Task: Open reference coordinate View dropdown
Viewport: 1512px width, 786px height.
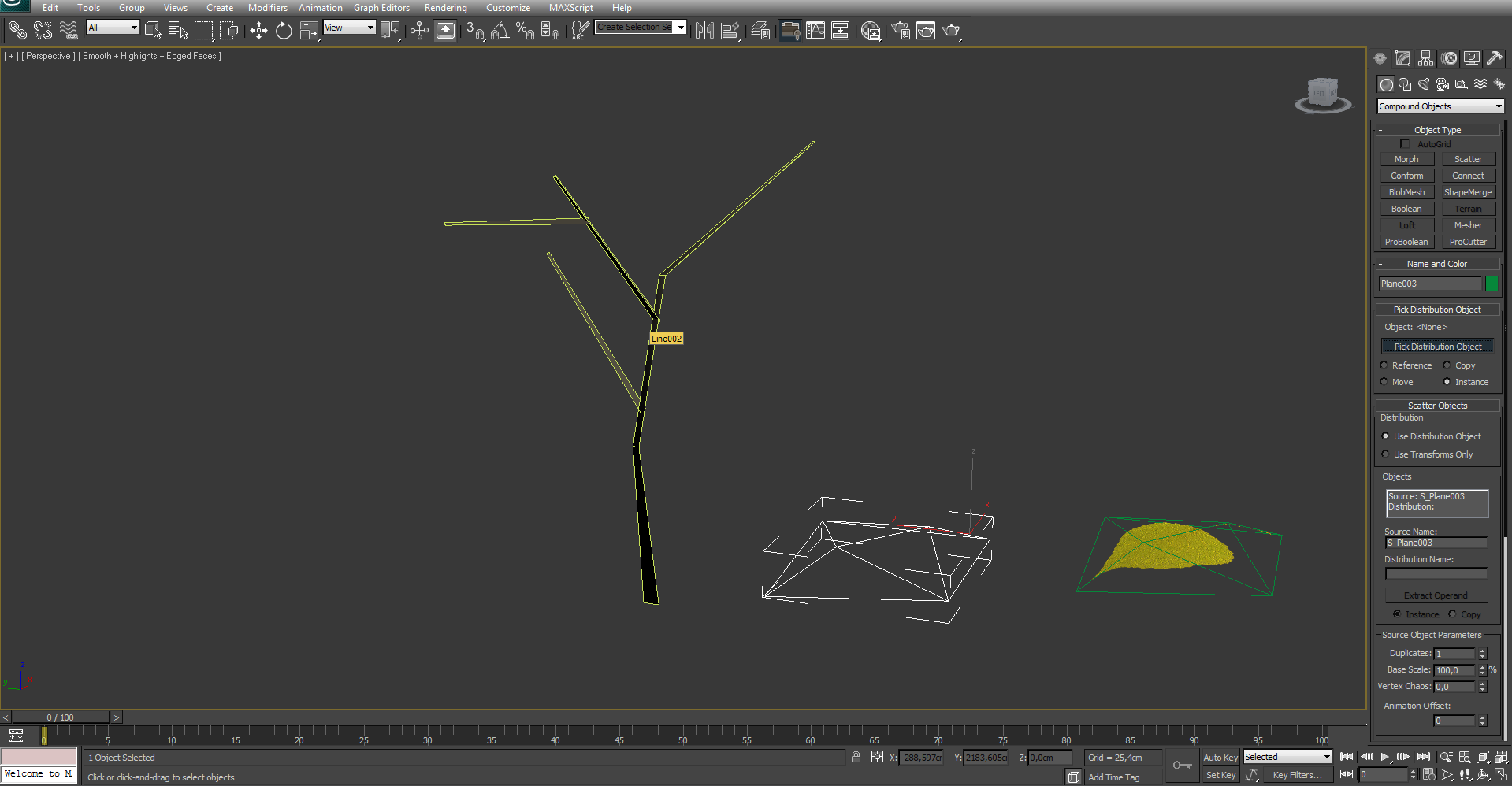Action: [x=349, y=28]
